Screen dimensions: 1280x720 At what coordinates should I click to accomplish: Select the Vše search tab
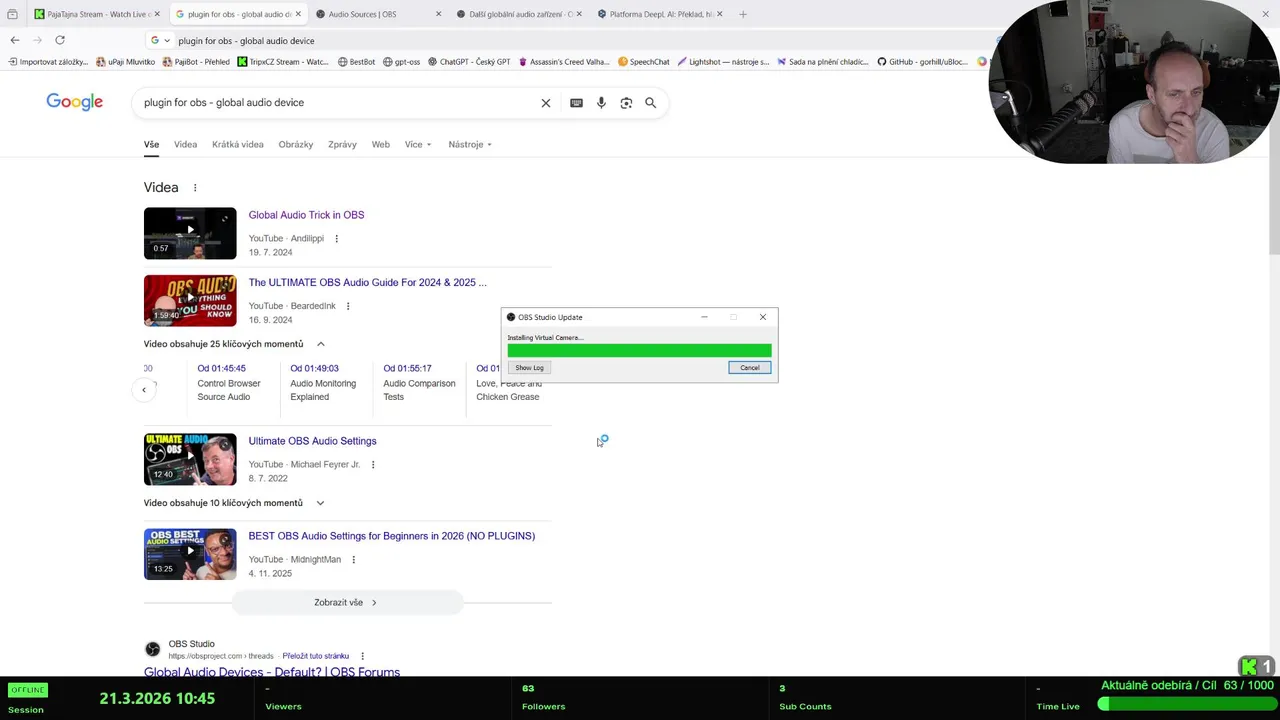[x=151, y=145]
